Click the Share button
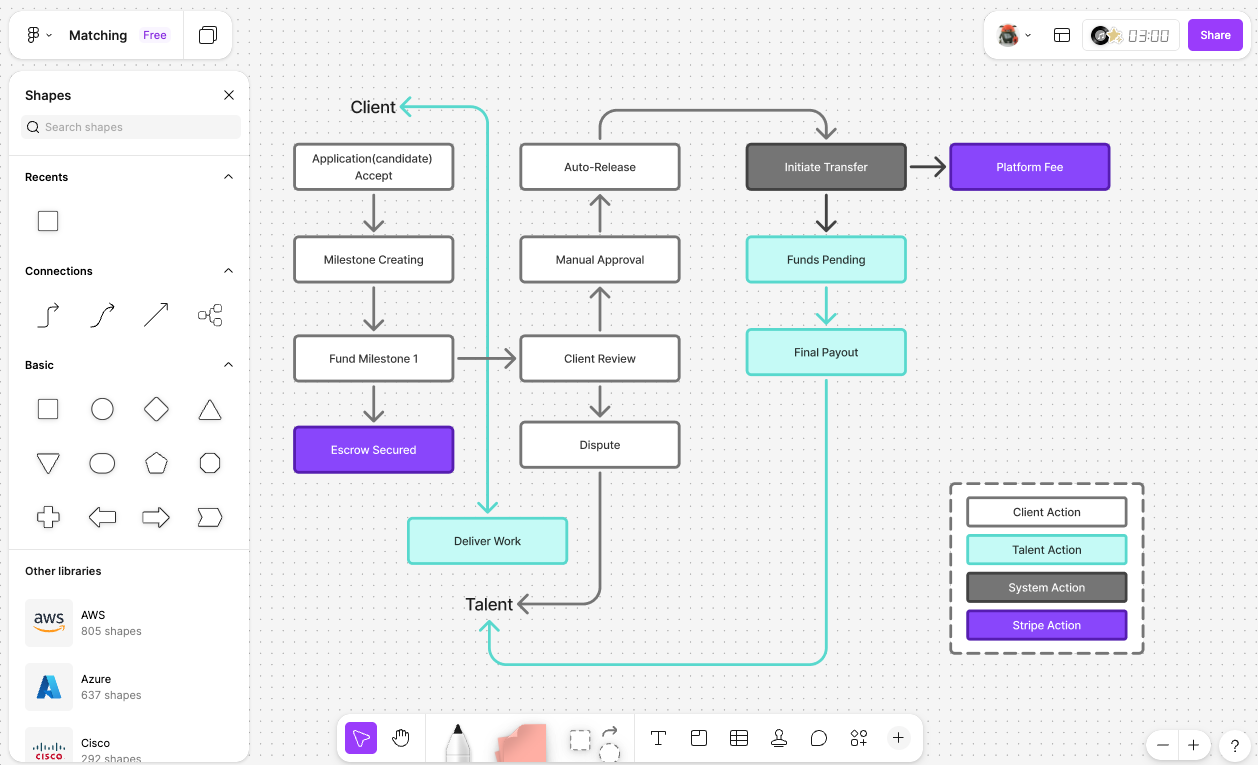The image size is (1258, 765). click(1215, 35)
